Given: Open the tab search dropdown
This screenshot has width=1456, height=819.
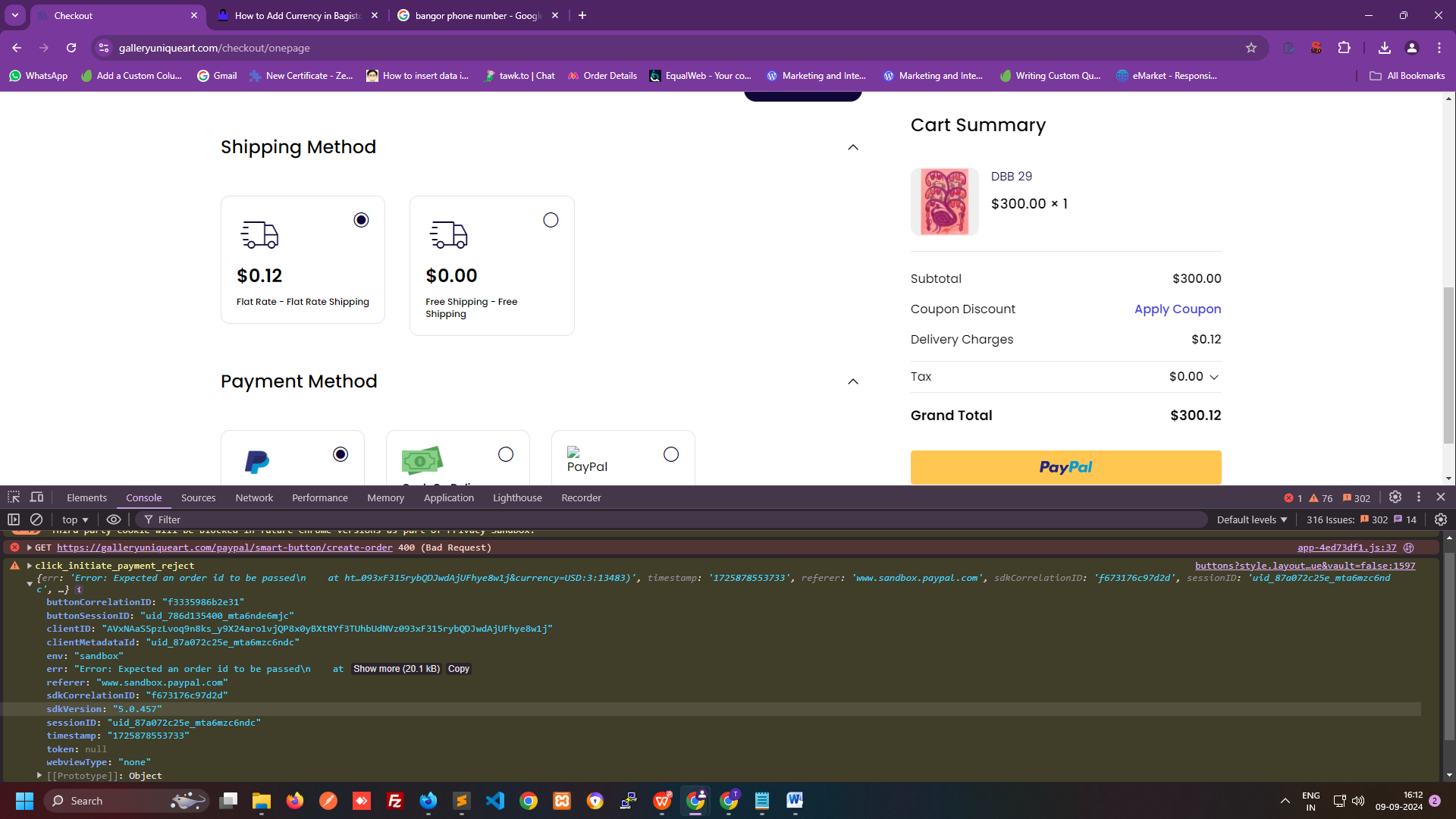Looking at the screenshot, I should click(x=14, y=15).
